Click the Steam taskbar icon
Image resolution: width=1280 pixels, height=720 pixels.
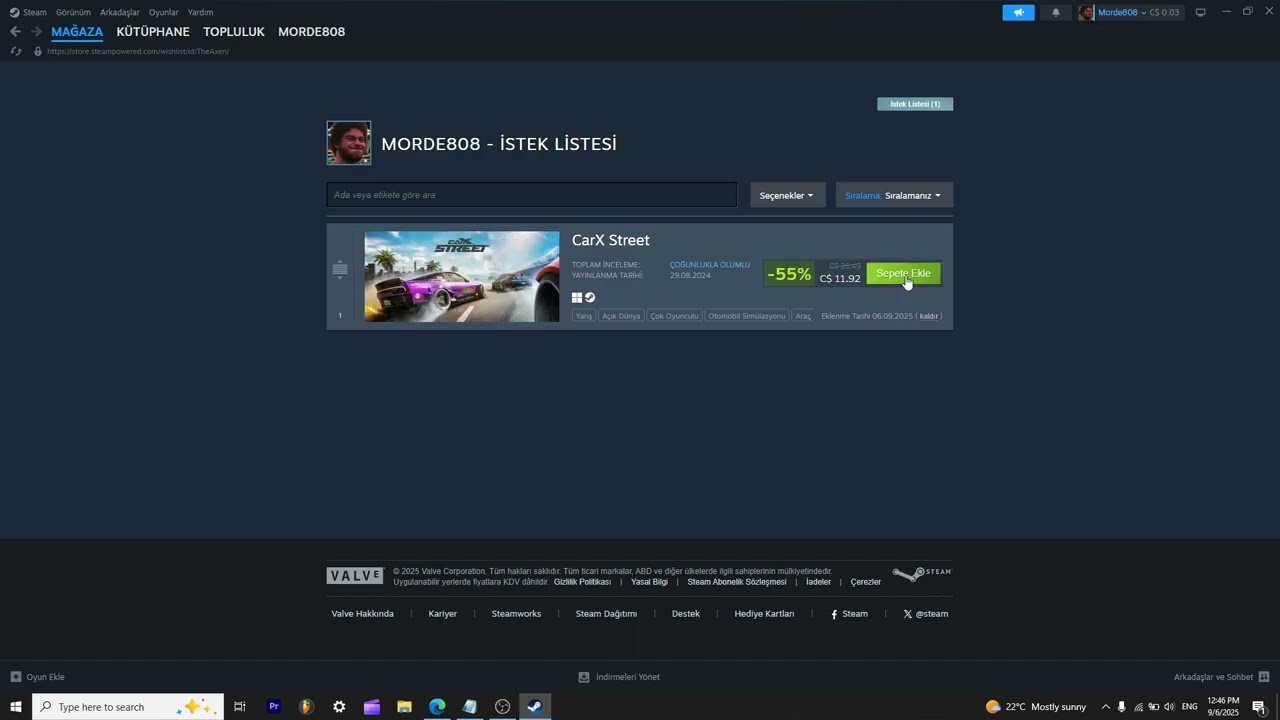point(535,707)
